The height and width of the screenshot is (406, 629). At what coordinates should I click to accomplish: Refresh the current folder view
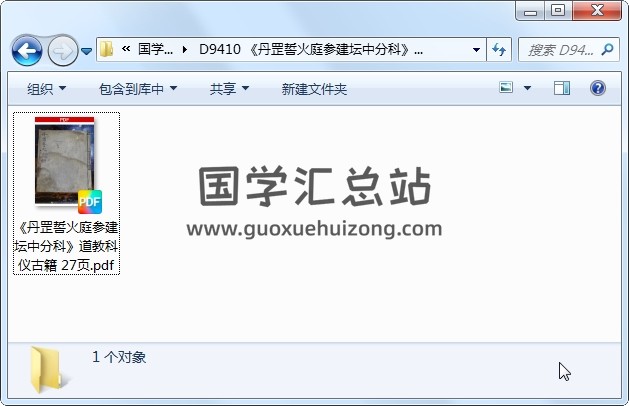[x=499, y=50]
